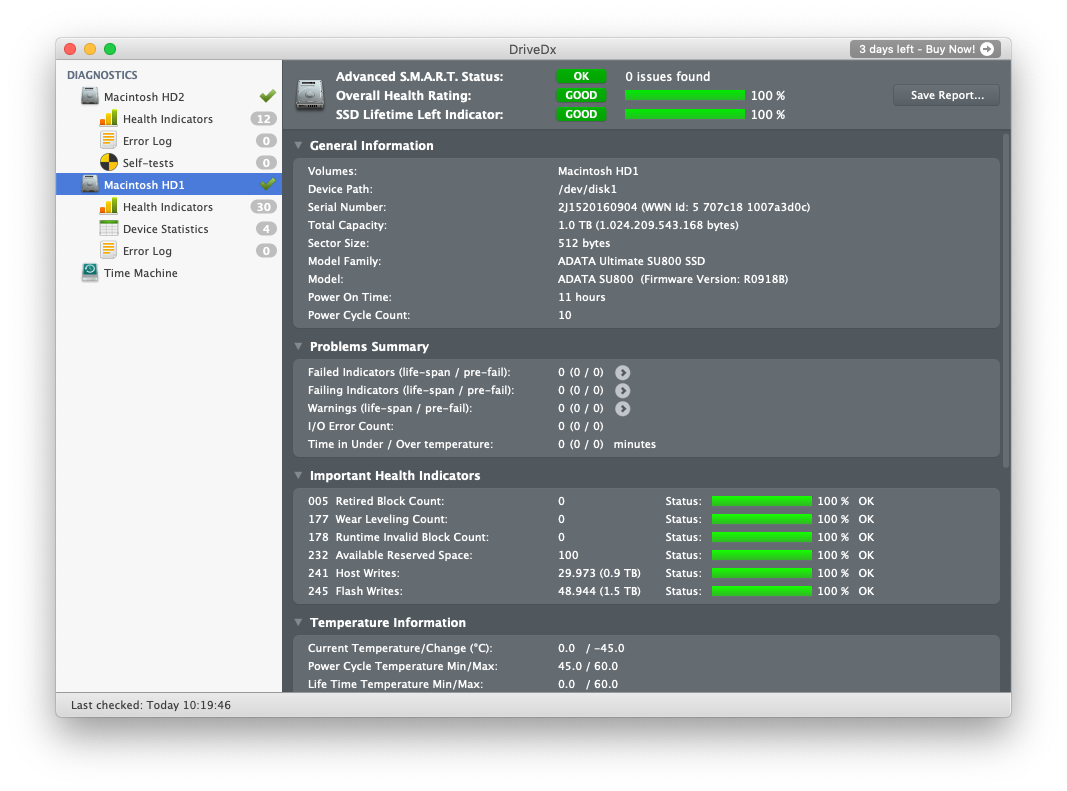Click the '3 days left - Buy Now' button

pos(925,49)
